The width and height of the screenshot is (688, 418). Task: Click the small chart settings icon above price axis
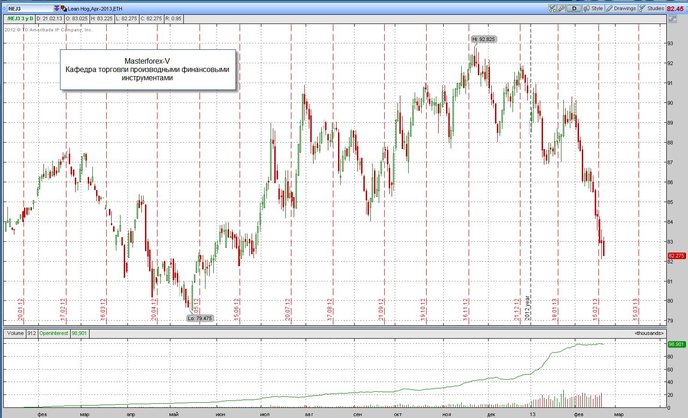click(672, 19)
